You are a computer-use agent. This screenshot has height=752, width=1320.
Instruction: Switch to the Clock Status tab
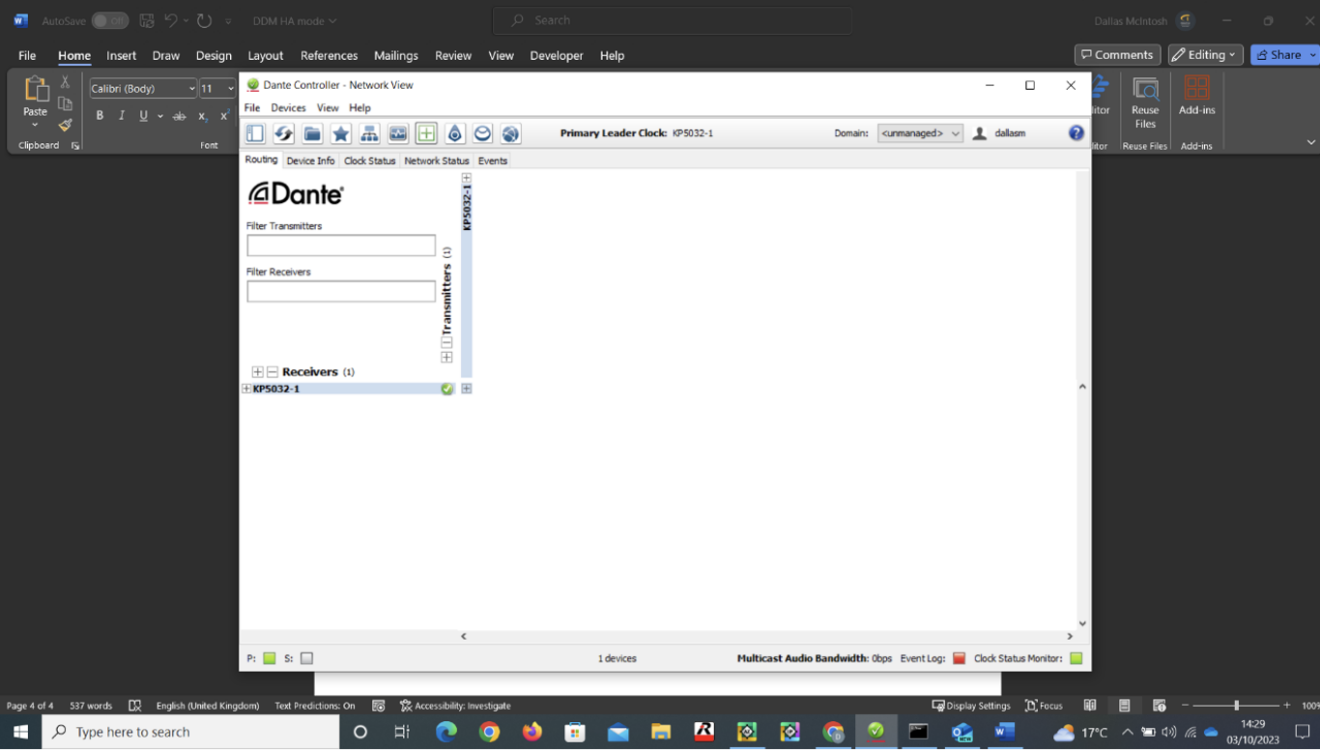pyautogui.click(x=369, y=160)
